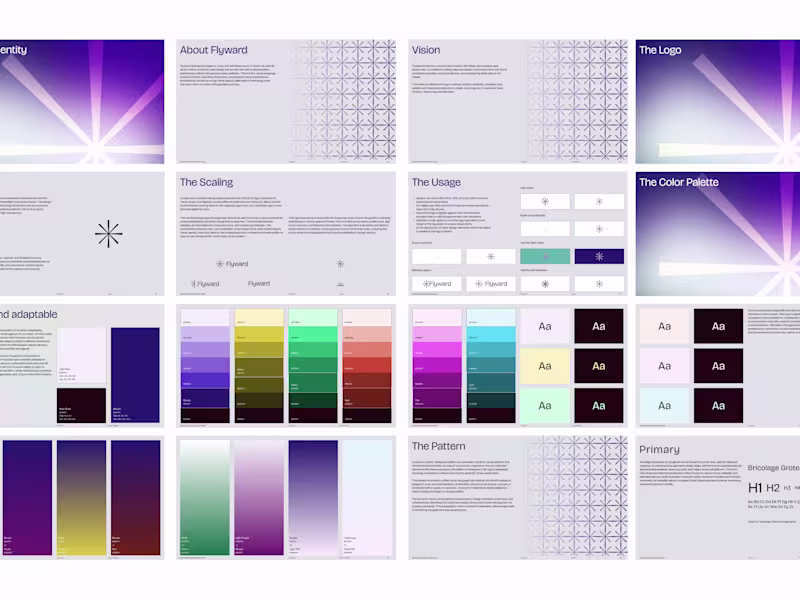Image resolution: width=800 pixels, height=600 pixels.
Task: Select the white starburst icon on the dark purple banner
Action: 599,255
